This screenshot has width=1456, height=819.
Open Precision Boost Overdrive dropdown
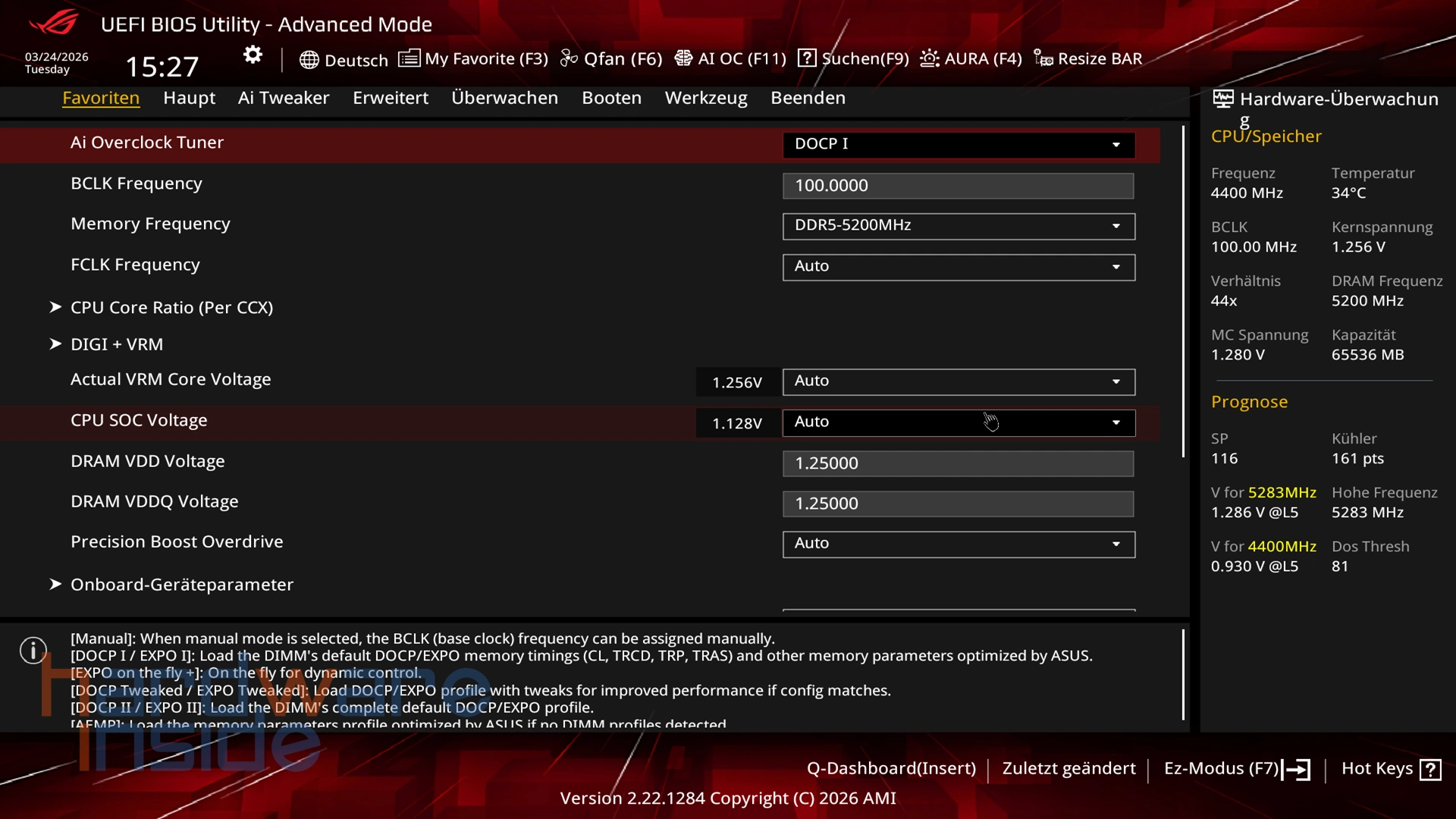(x=959, y=544)
